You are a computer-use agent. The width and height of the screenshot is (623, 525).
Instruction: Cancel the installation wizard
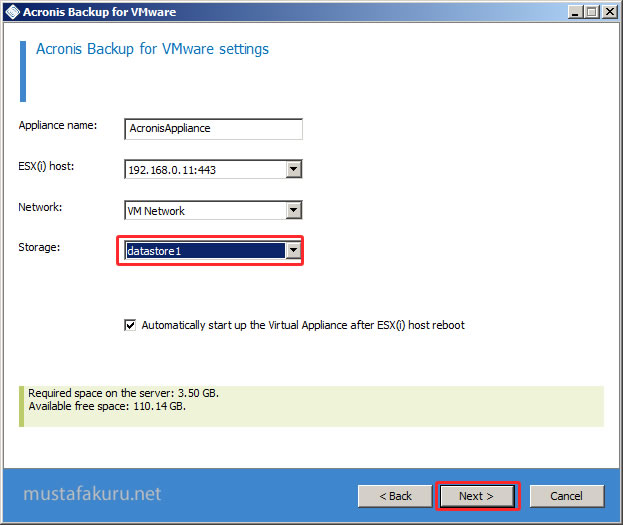point(567,496)
